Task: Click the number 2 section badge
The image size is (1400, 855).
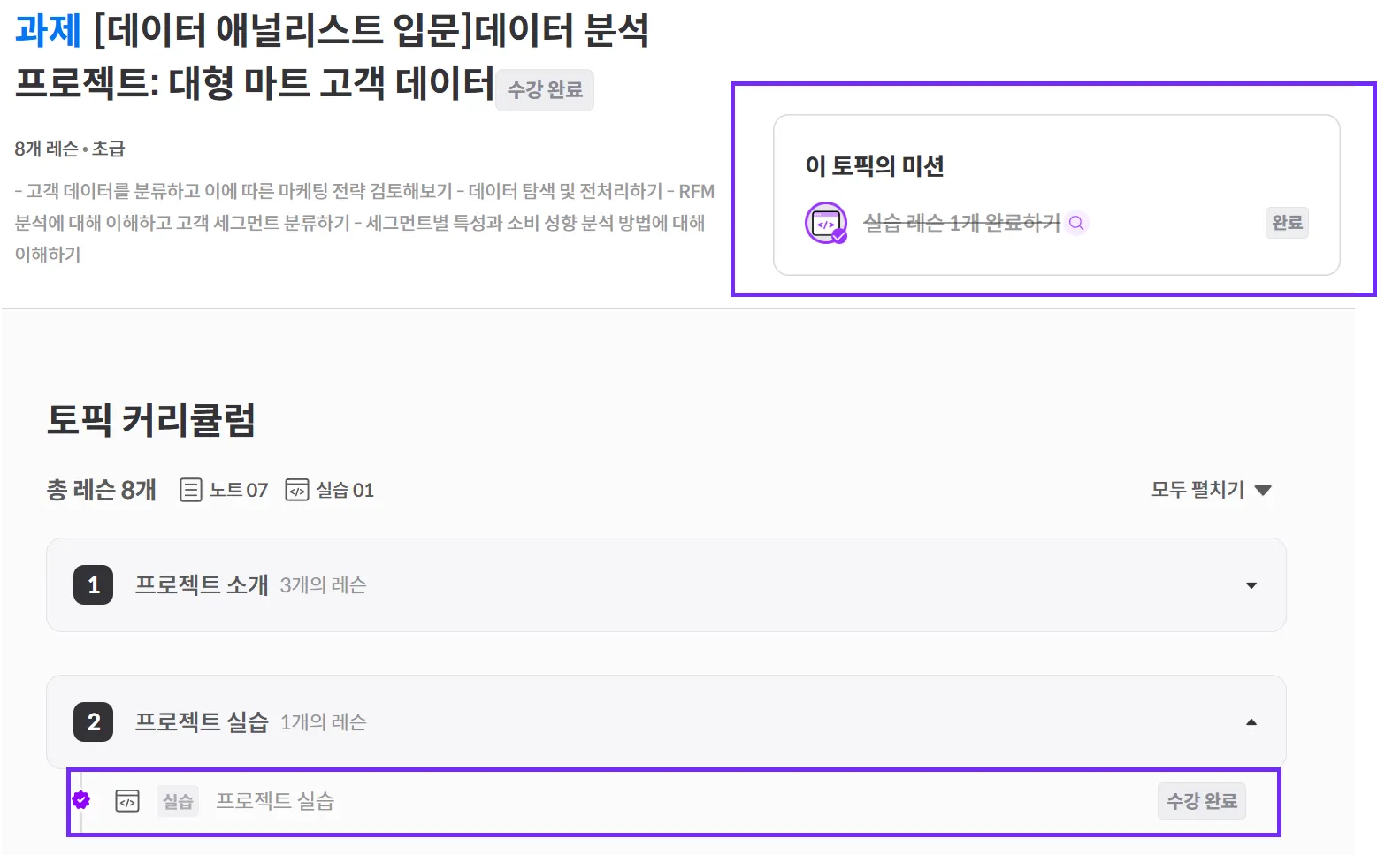Action: (93, 722)
